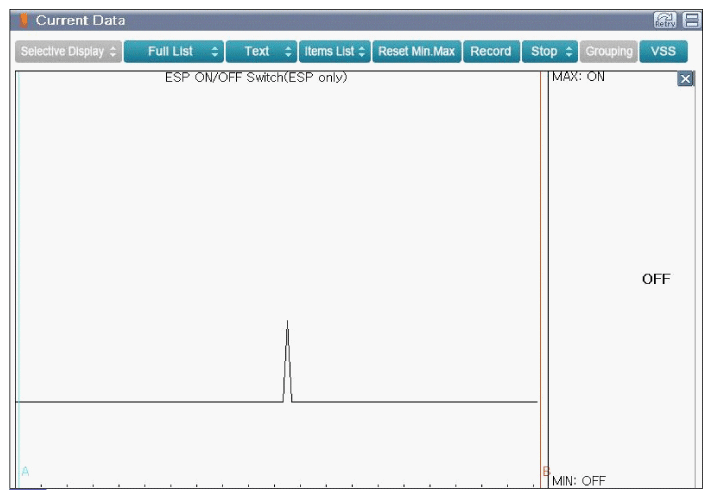Click the MAX: ON value label
This screenshot has height=499, width=712.
tap(578, 77)
